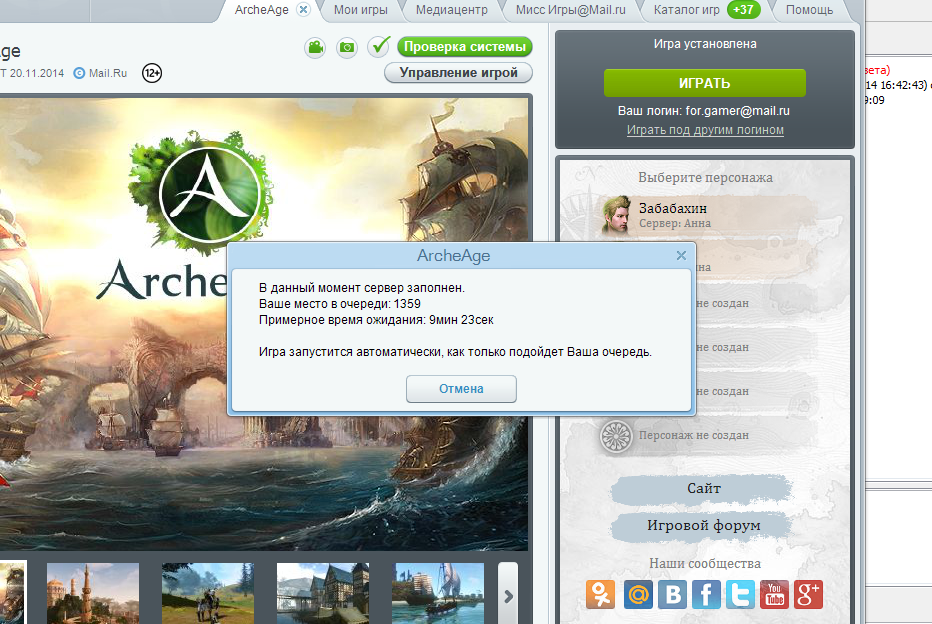
Task: Click the screenshot camera icon
Action: 347,47
